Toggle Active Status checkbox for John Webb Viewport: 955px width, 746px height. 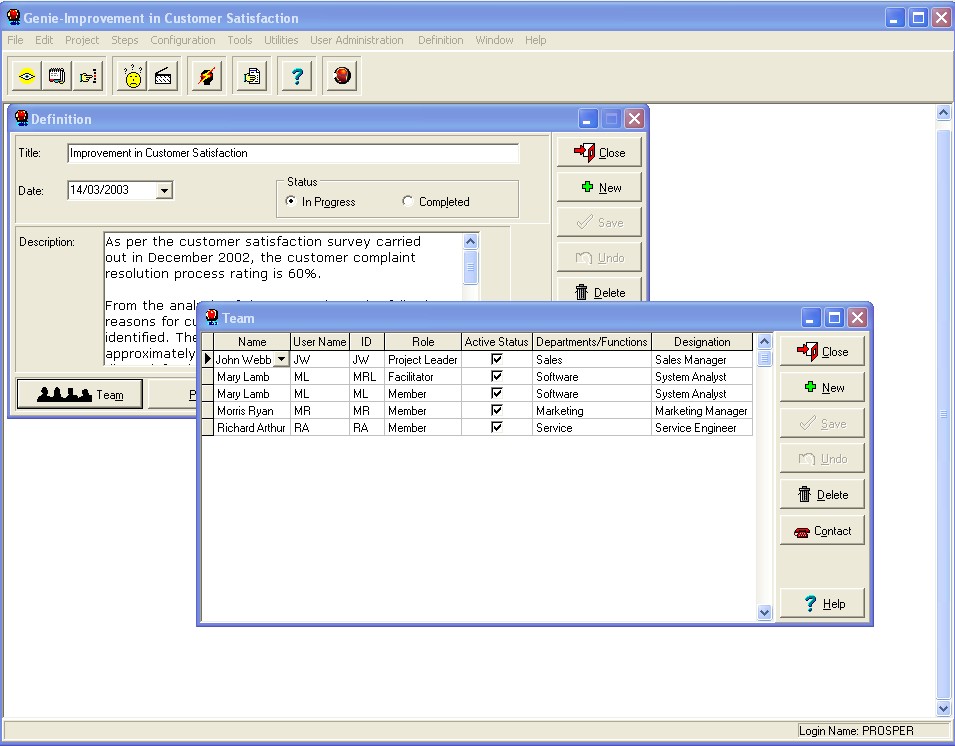pos(496,359)
